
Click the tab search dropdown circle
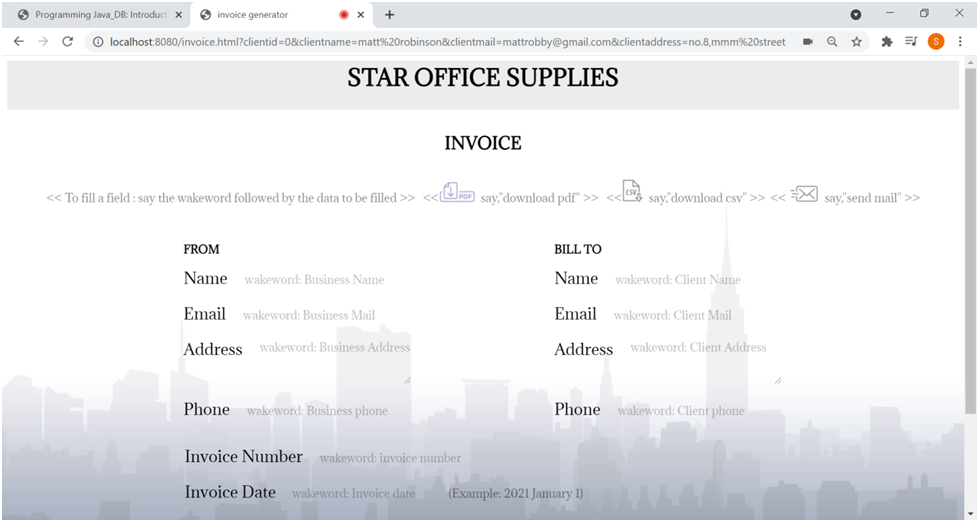point(856,14)
